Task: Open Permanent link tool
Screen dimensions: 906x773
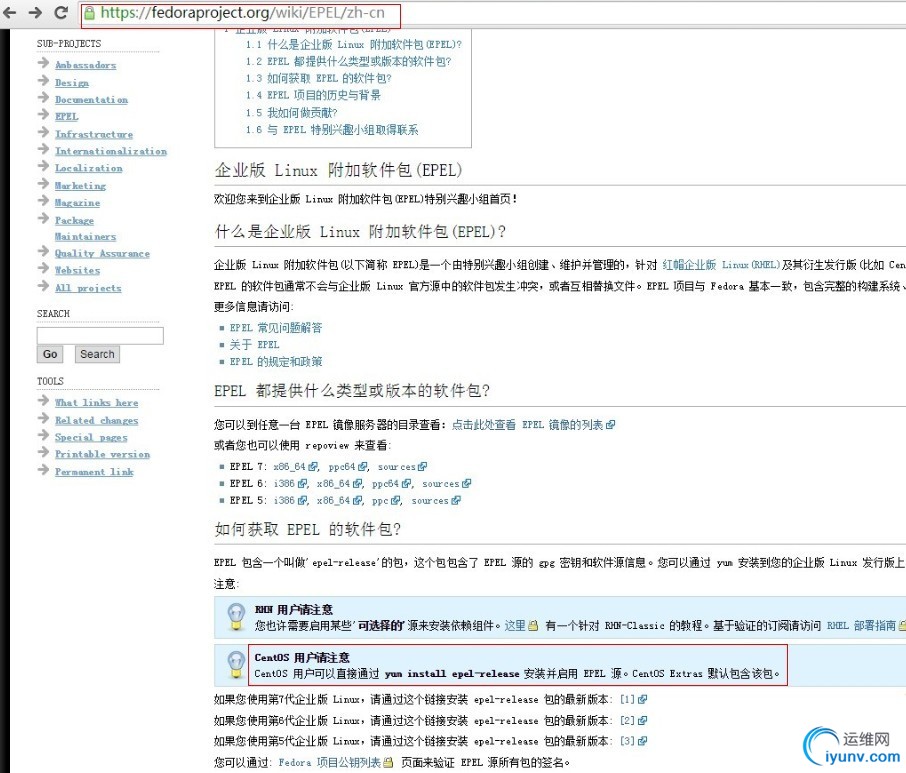Action: (x=94, y=471)
